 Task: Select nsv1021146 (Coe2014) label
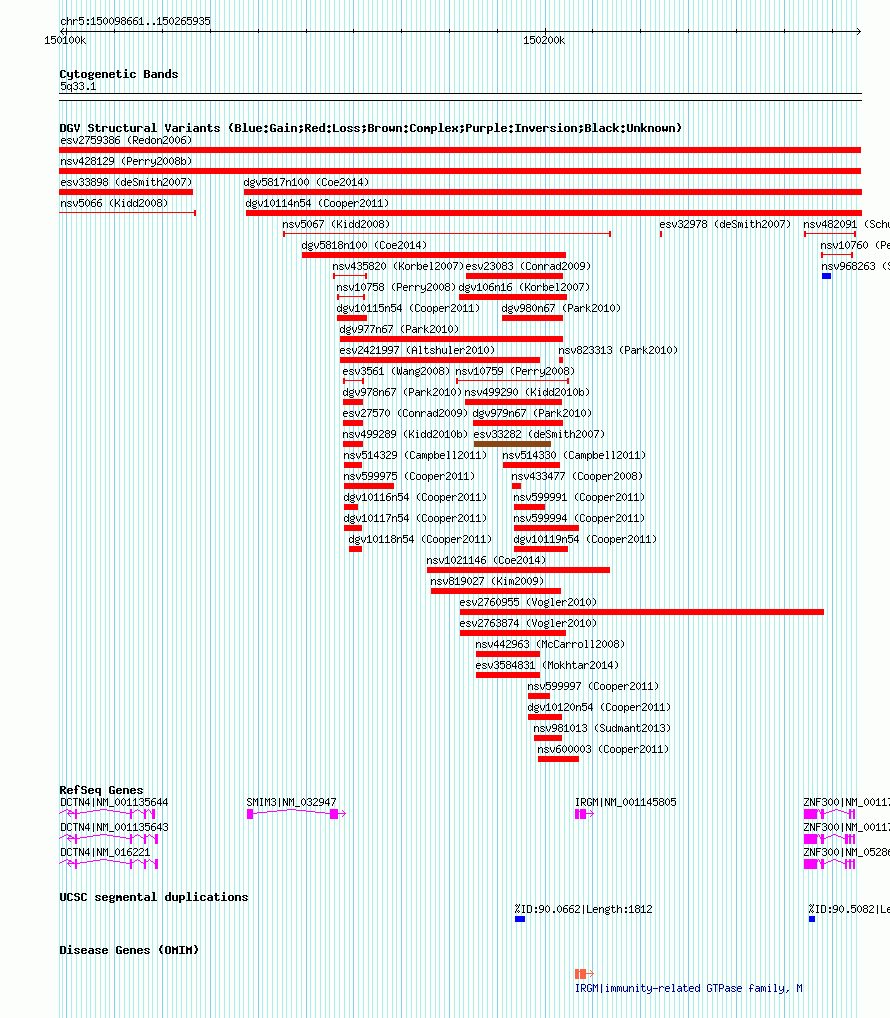tap(486, 560)
